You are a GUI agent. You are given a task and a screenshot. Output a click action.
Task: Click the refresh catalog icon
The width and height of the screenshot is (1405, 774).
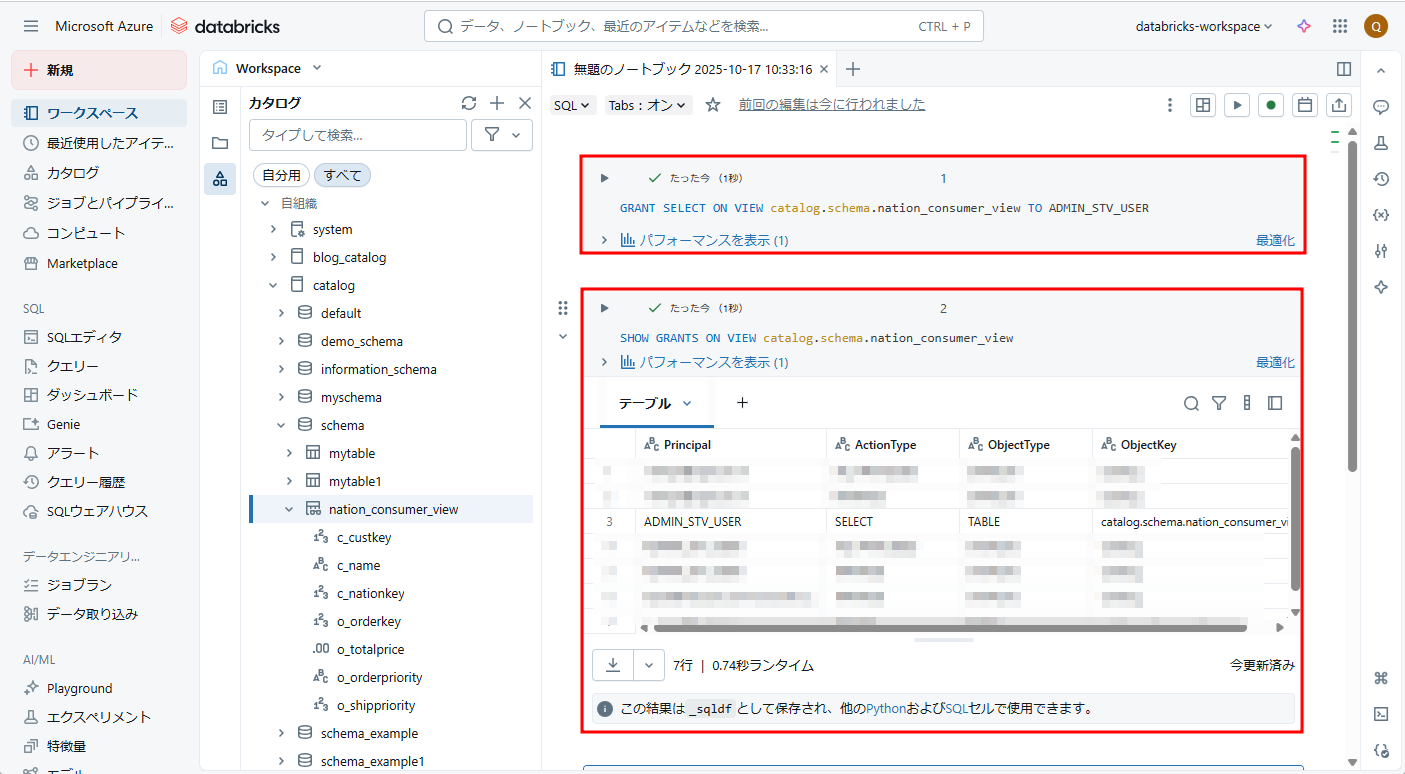(468, 103)
